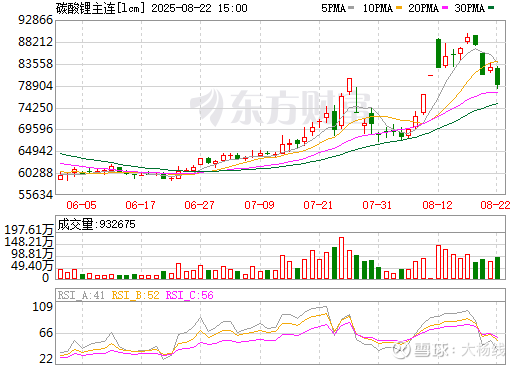
Task: Click the RSI_B:52 indicator label
Action: (135, 295)
